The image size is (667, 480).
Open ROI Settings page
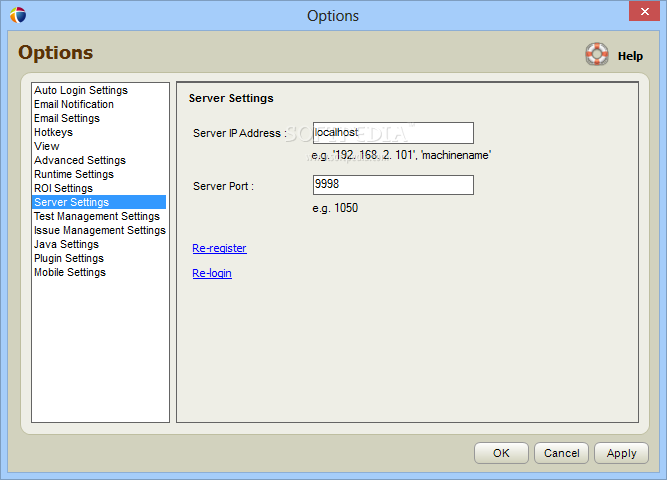click(63, 188)
